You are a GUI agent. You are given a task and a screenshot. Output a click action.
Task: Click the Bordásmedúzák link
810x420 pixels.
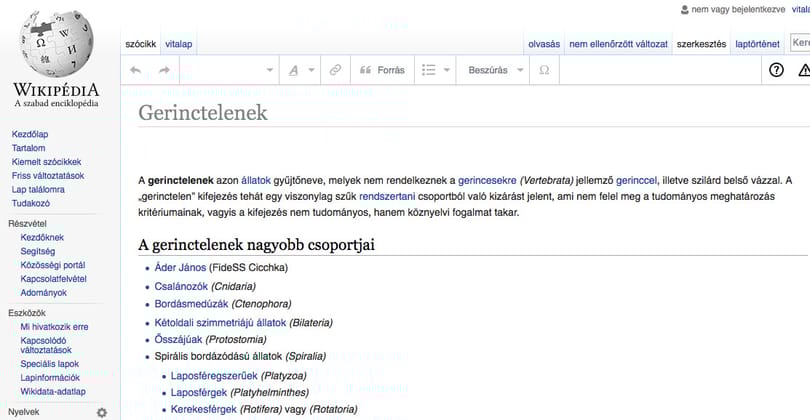(x=191, y=304)
